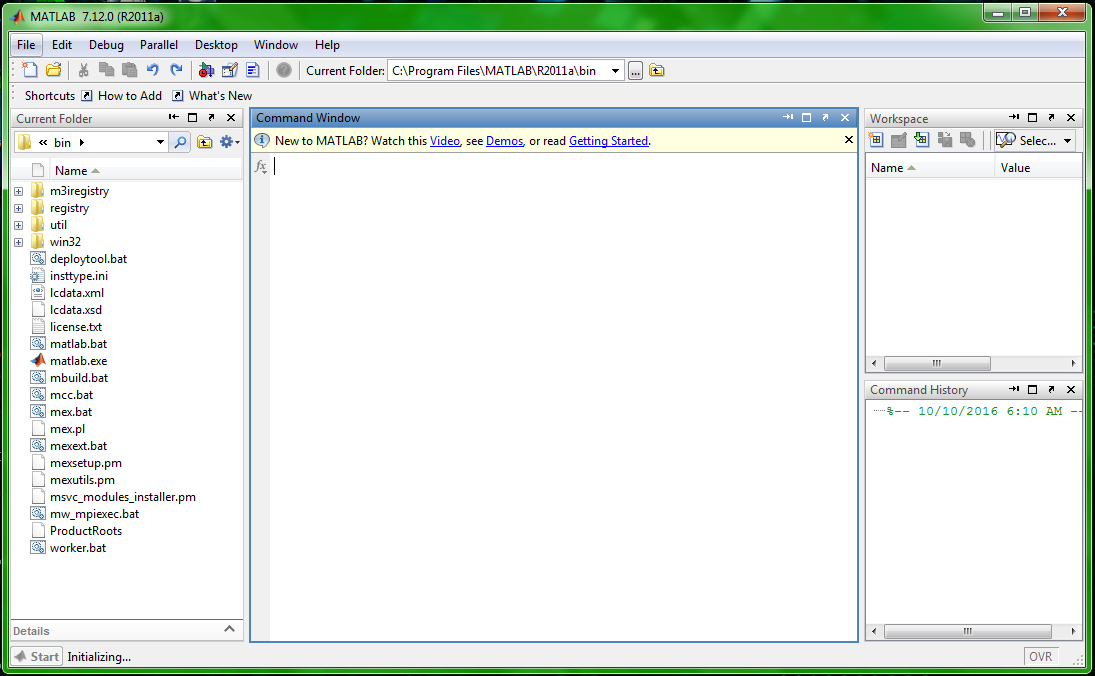The image size is (1095, 676).
Task: Click the Cut scissors icon
Action: [83, 70]
